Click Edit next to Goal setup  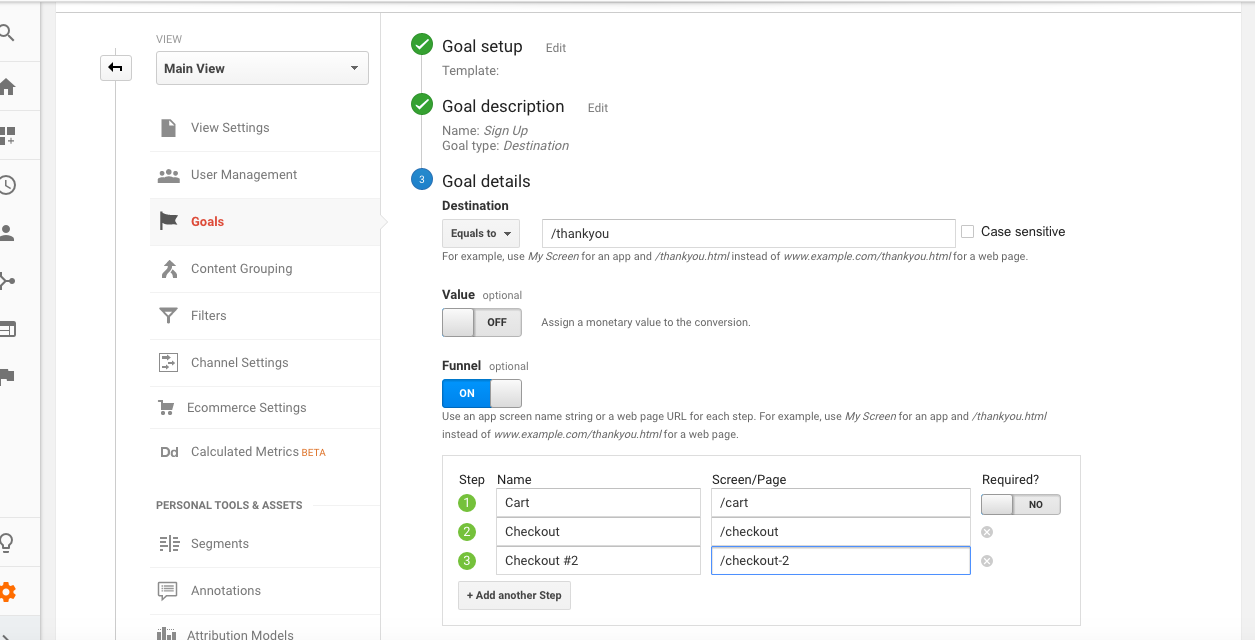(556, 48)
